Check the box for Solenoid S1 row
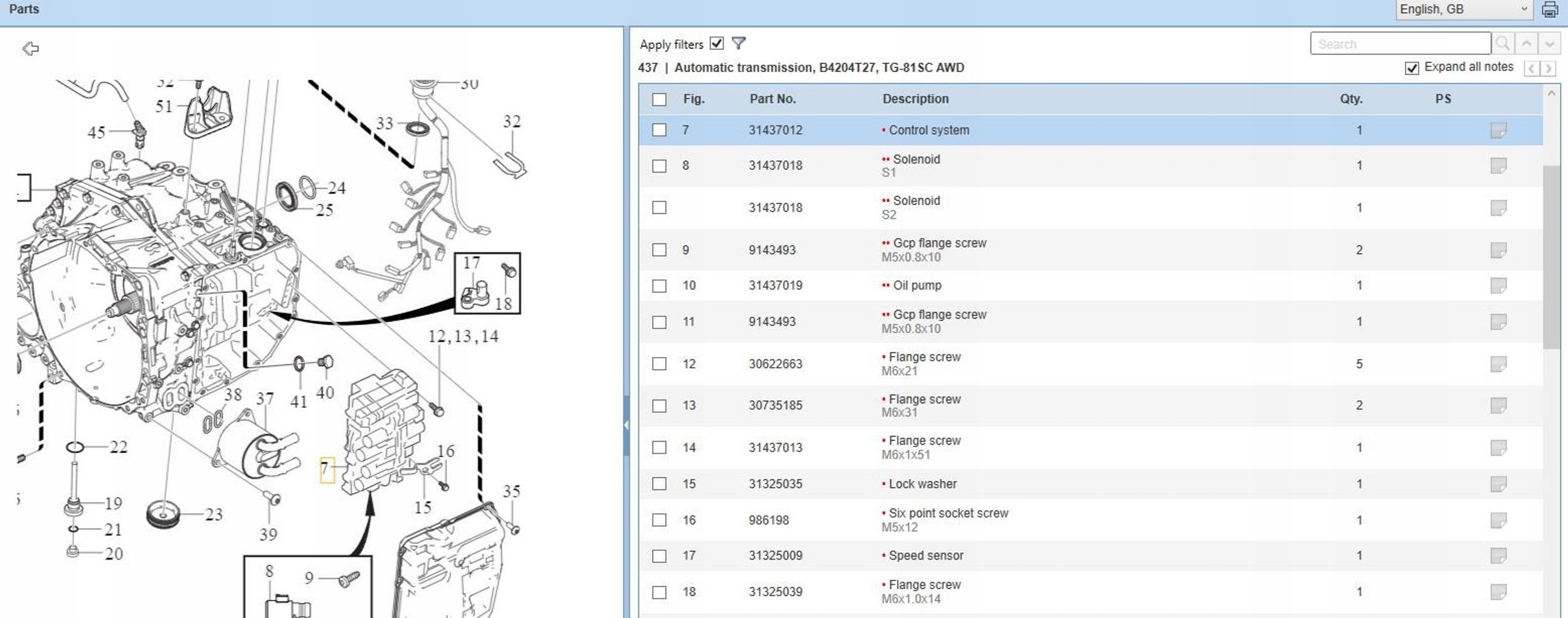The height and width of the screenshot is (618, 1568). pos(659,166)
